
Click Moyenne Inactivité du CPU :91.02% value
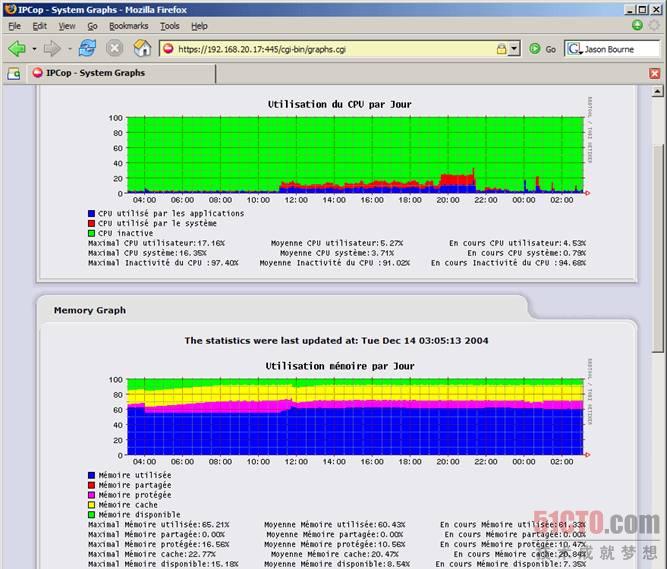(x=335, y=263)
